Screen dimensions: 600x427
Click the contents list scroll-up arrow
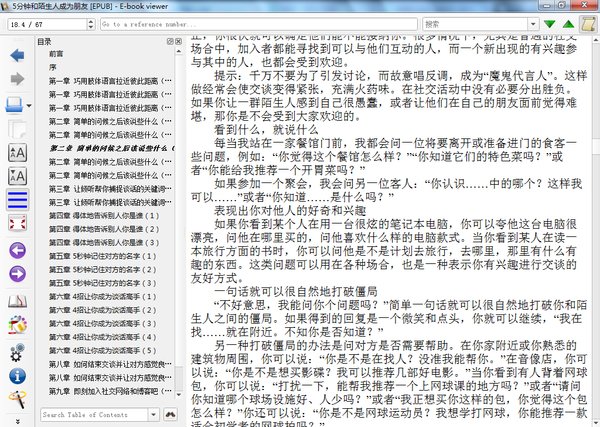click(x=179, y=51)
